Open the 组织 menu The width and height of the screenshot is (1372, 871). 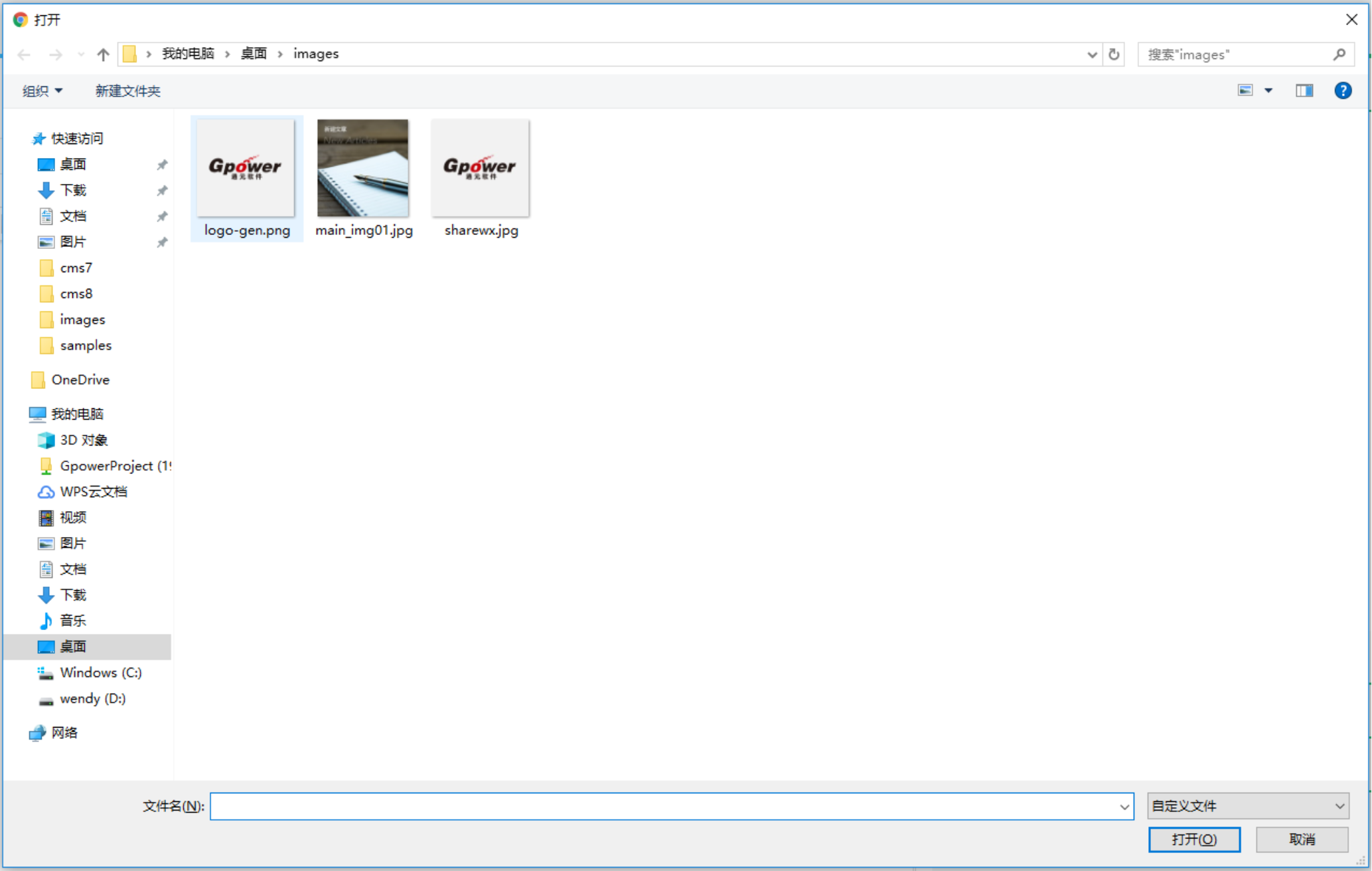(x=42, y=91)
